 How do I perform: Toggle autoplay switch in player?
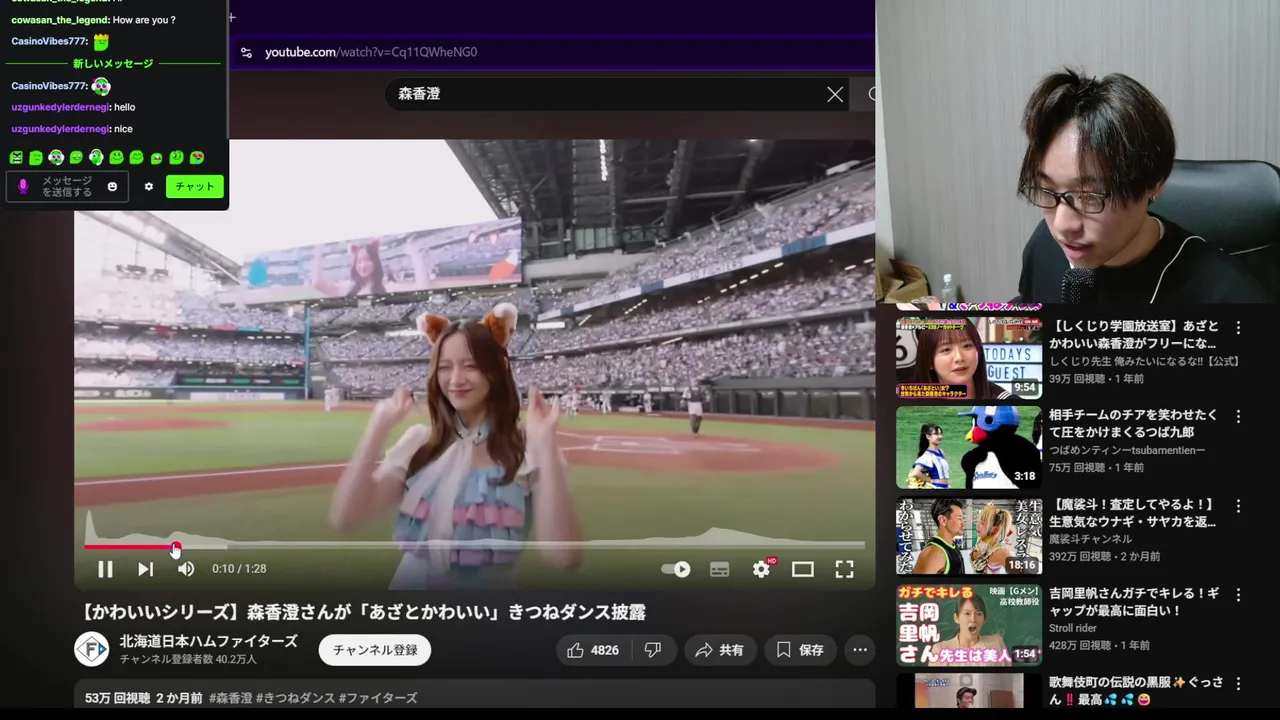click(x=676, y=569)
